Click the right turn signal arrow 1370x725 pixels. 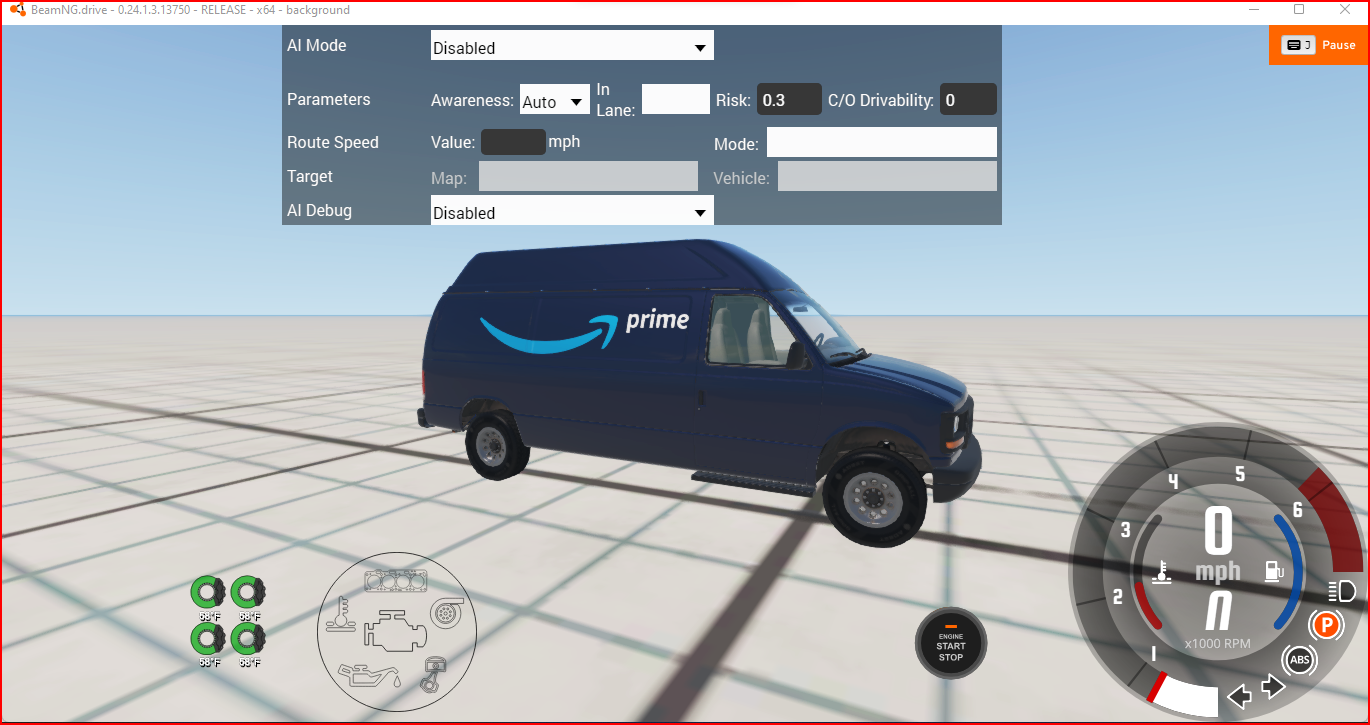point(1274,687)
